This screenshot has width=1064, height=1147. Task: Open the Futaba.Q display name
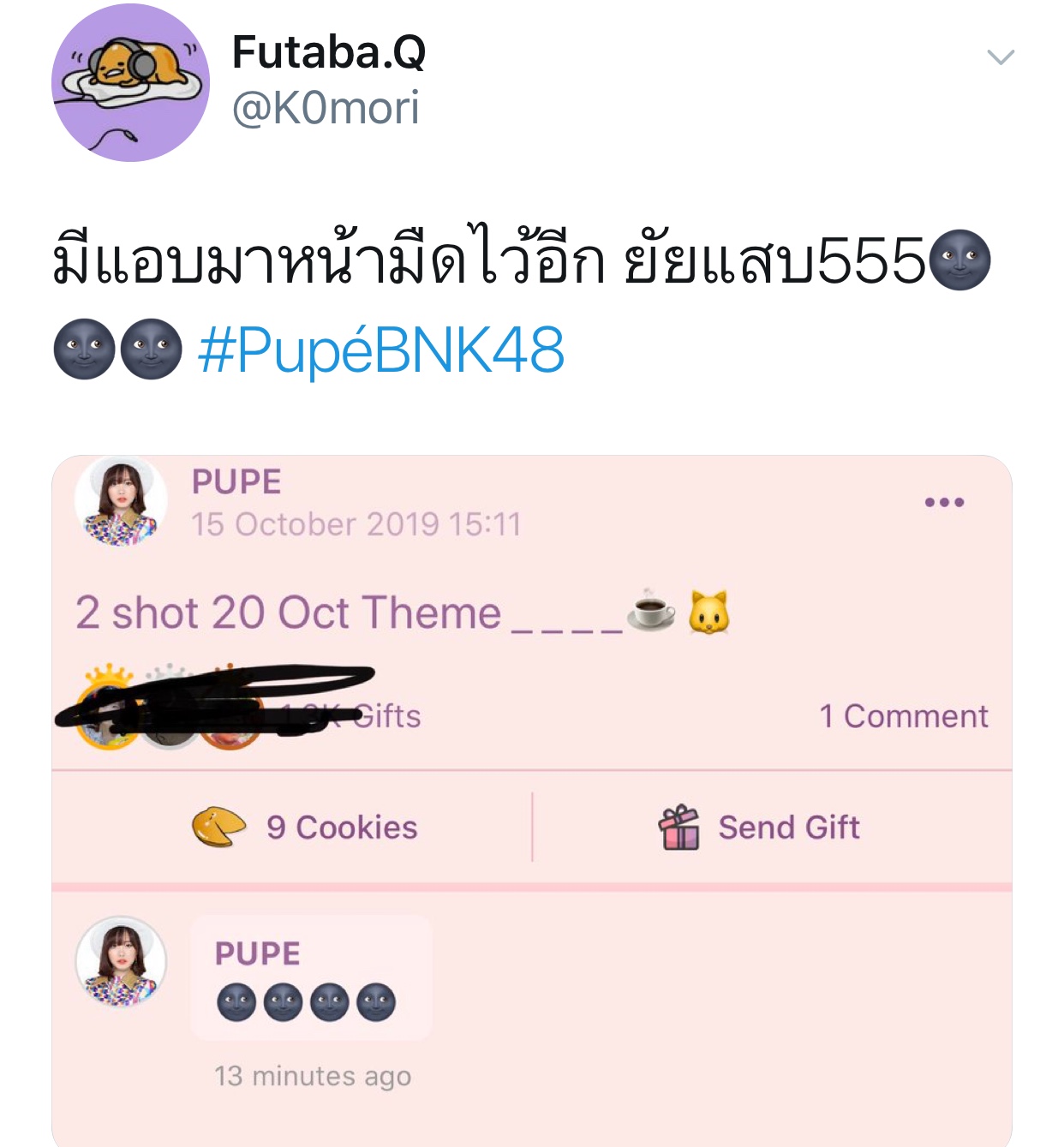pos(329,52)
